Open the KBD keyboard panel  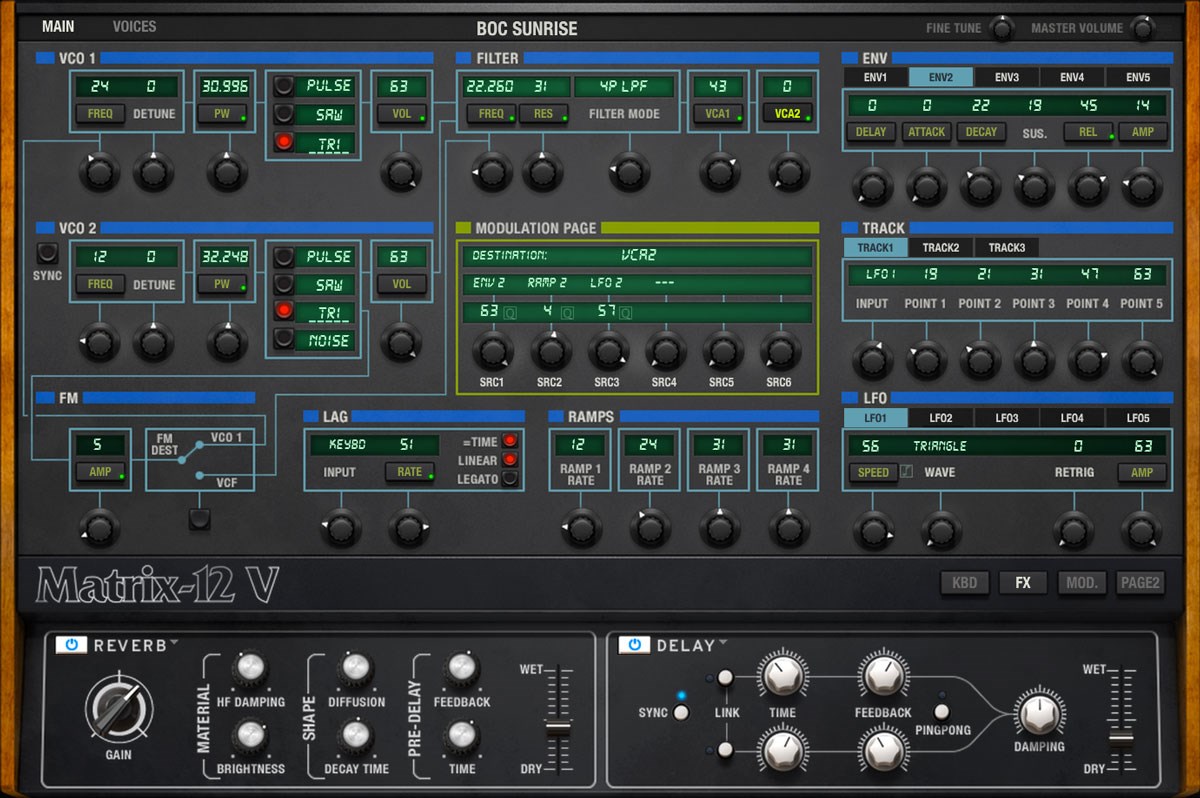point(964,582)
